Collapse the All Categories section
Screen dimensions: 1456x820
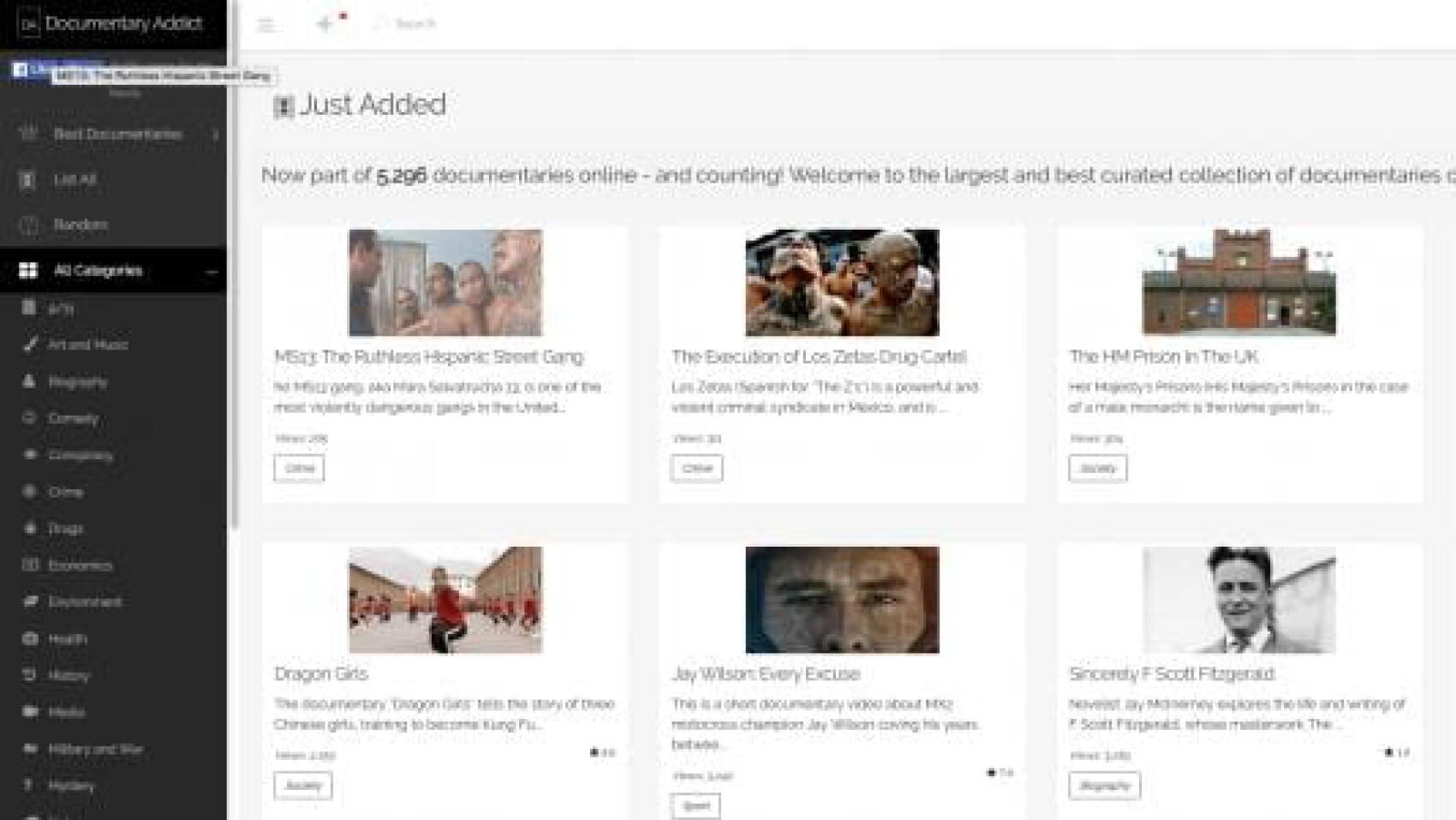tap(212, 272)
